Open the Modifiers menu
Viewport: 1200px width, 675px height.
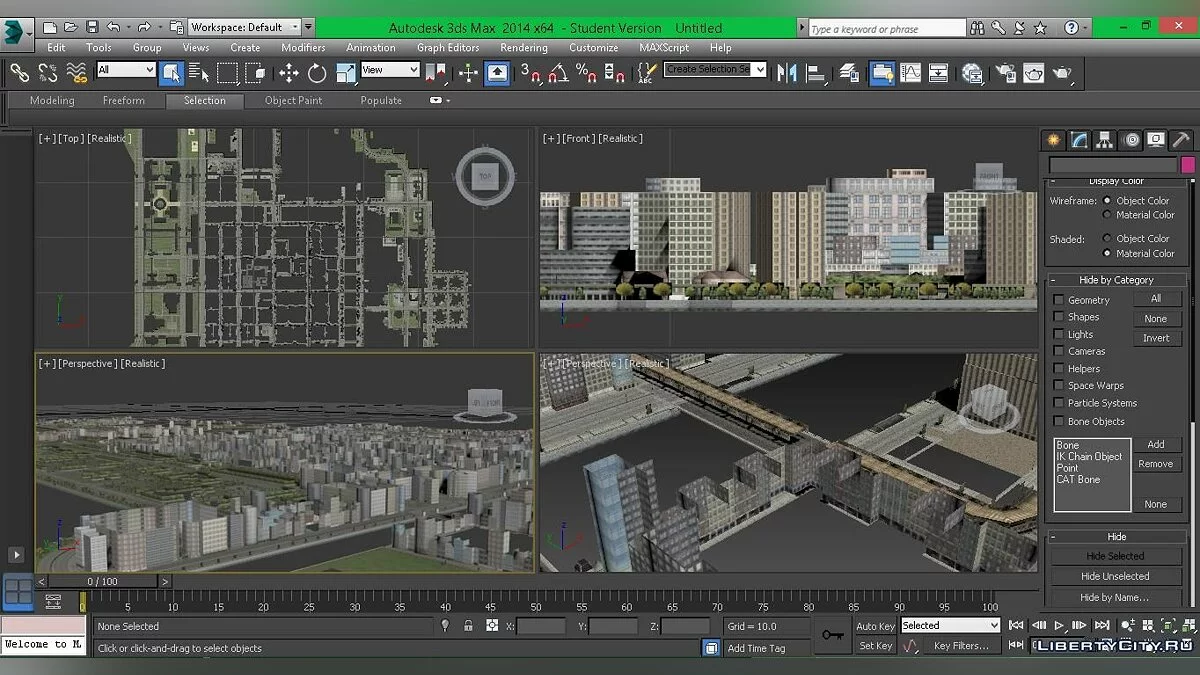[x=303, y=47]
